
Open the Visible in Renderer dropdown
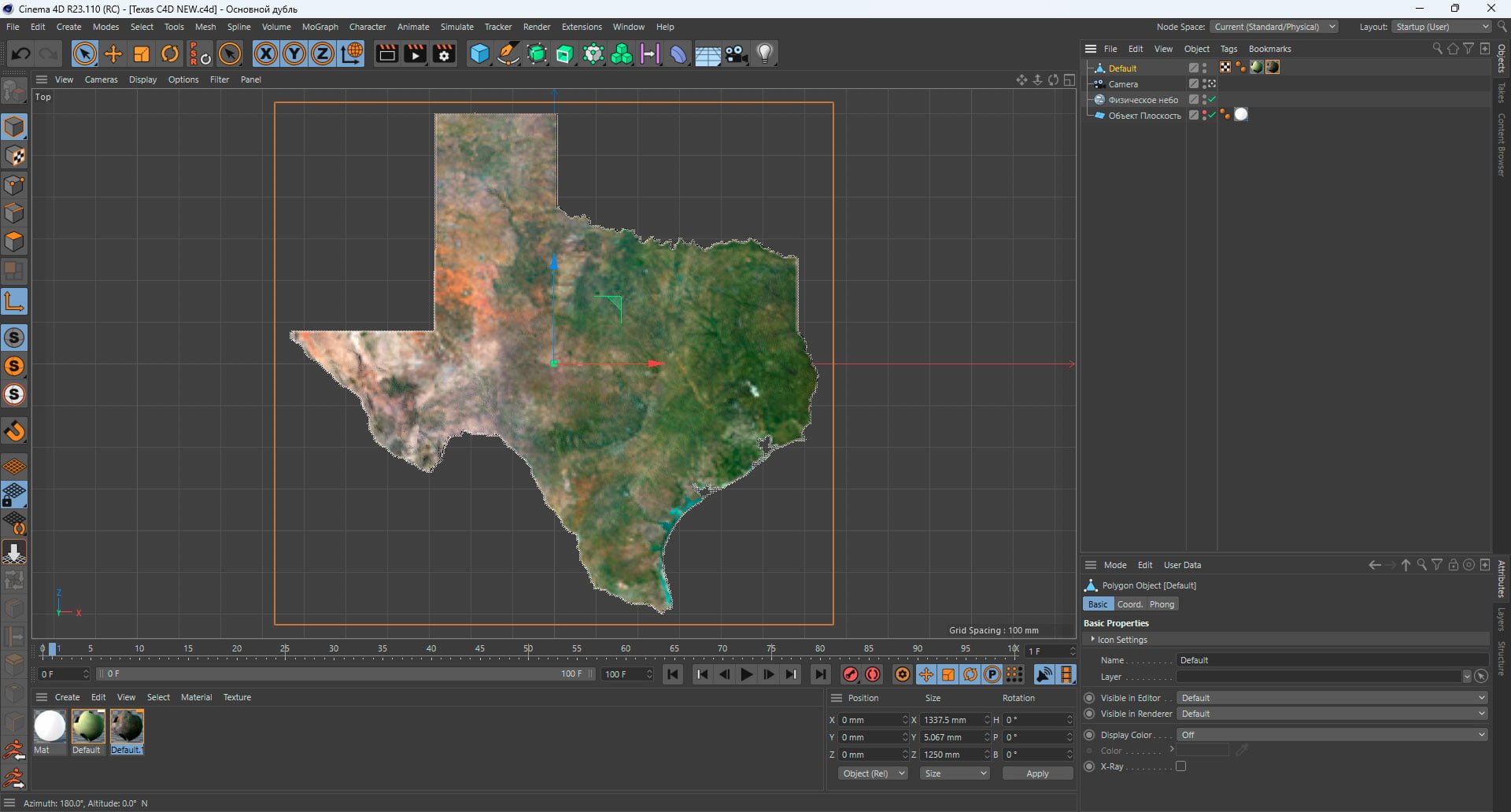point(1332,714)
